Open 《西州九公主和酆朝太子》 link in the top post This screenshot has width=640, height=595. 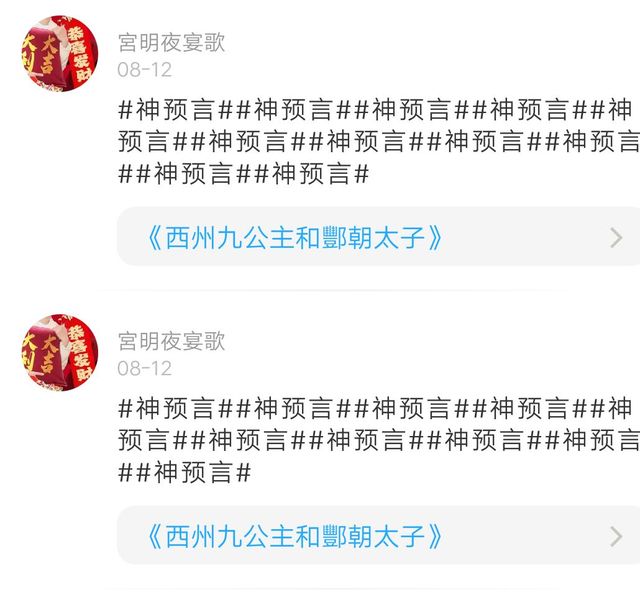click(x=294, y=238)
